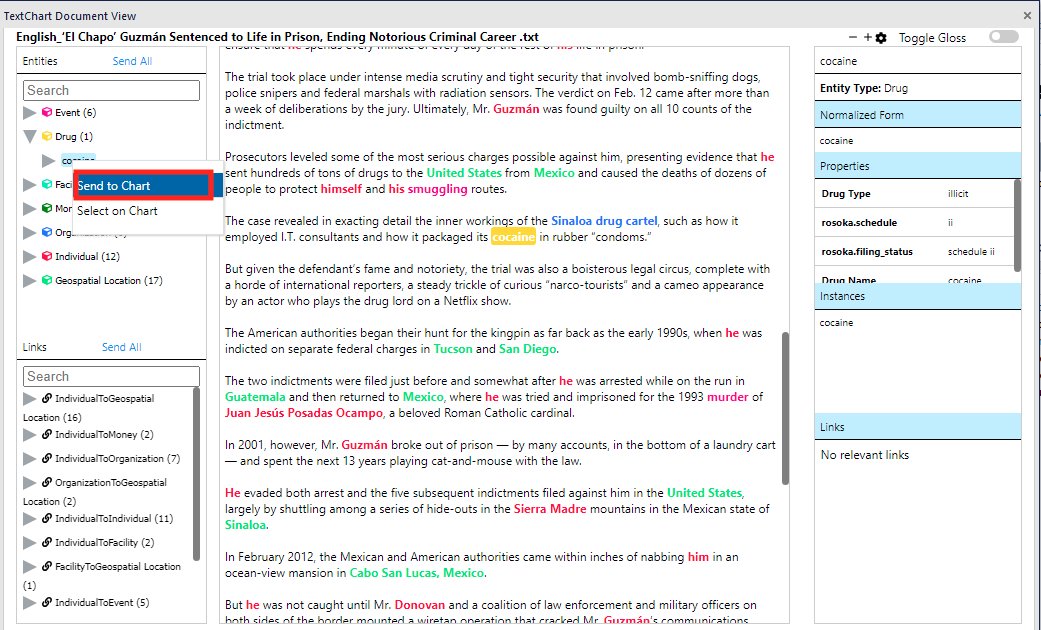Choose Send to Chart from context menu
Screen dimensions: 1041x630
click(142, 186)
